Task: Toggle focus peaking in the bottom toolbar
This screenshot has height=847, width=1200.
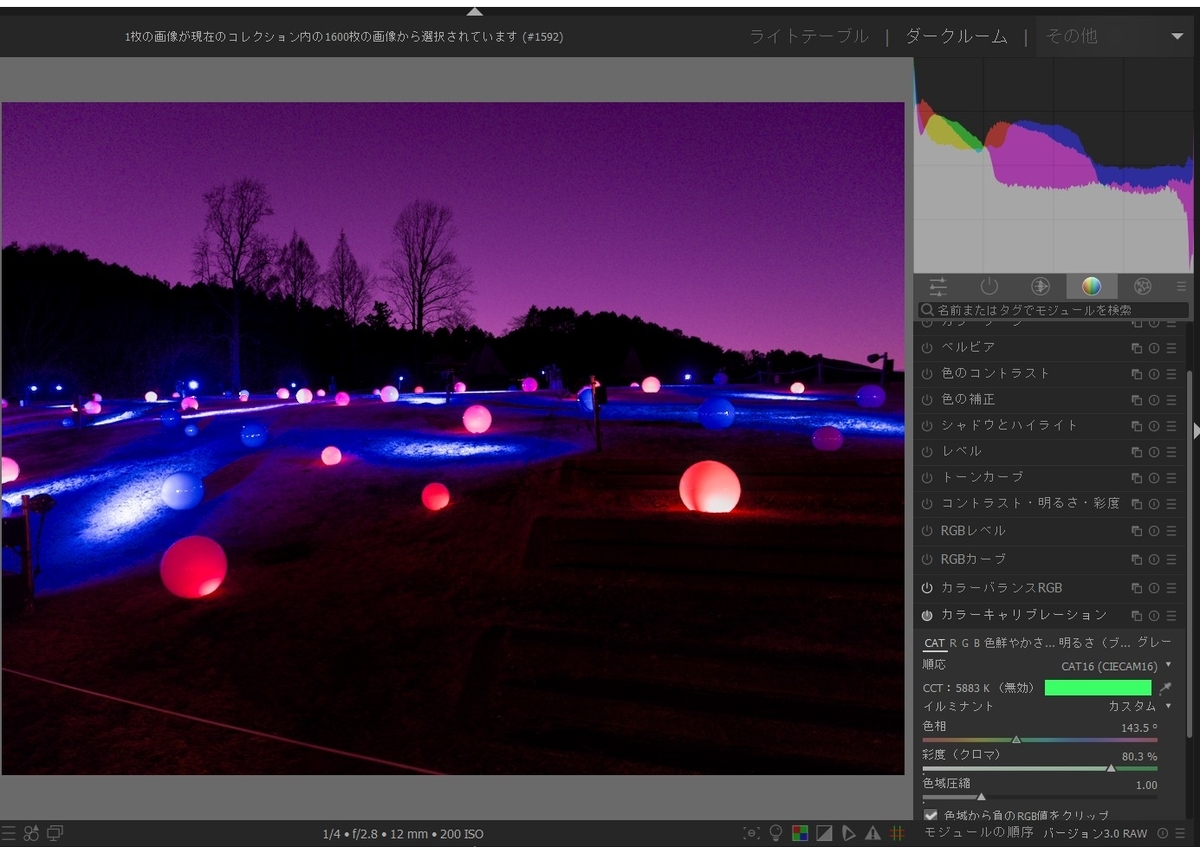Action: click(x=753, y=832)
